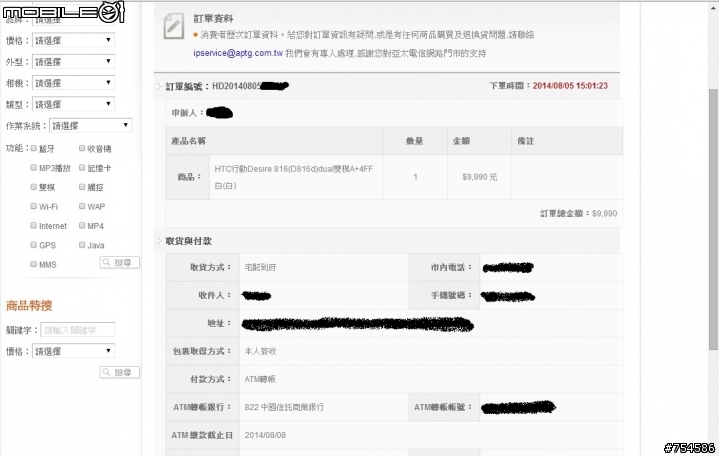Select the MP4 checkbox

click(x=82, y=225)
